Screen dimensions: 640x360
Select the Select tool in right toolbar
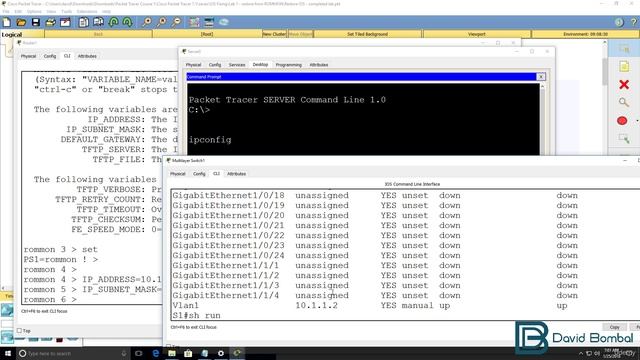[624, 49]
